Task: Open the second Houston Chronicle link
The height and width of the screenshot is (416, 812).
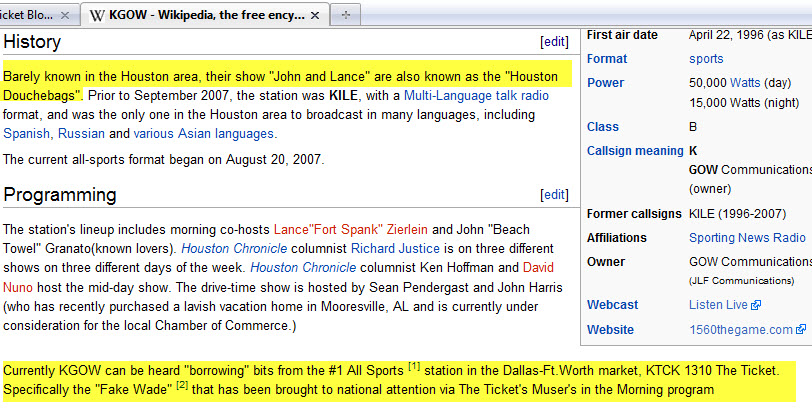Action: click(303, 267)
